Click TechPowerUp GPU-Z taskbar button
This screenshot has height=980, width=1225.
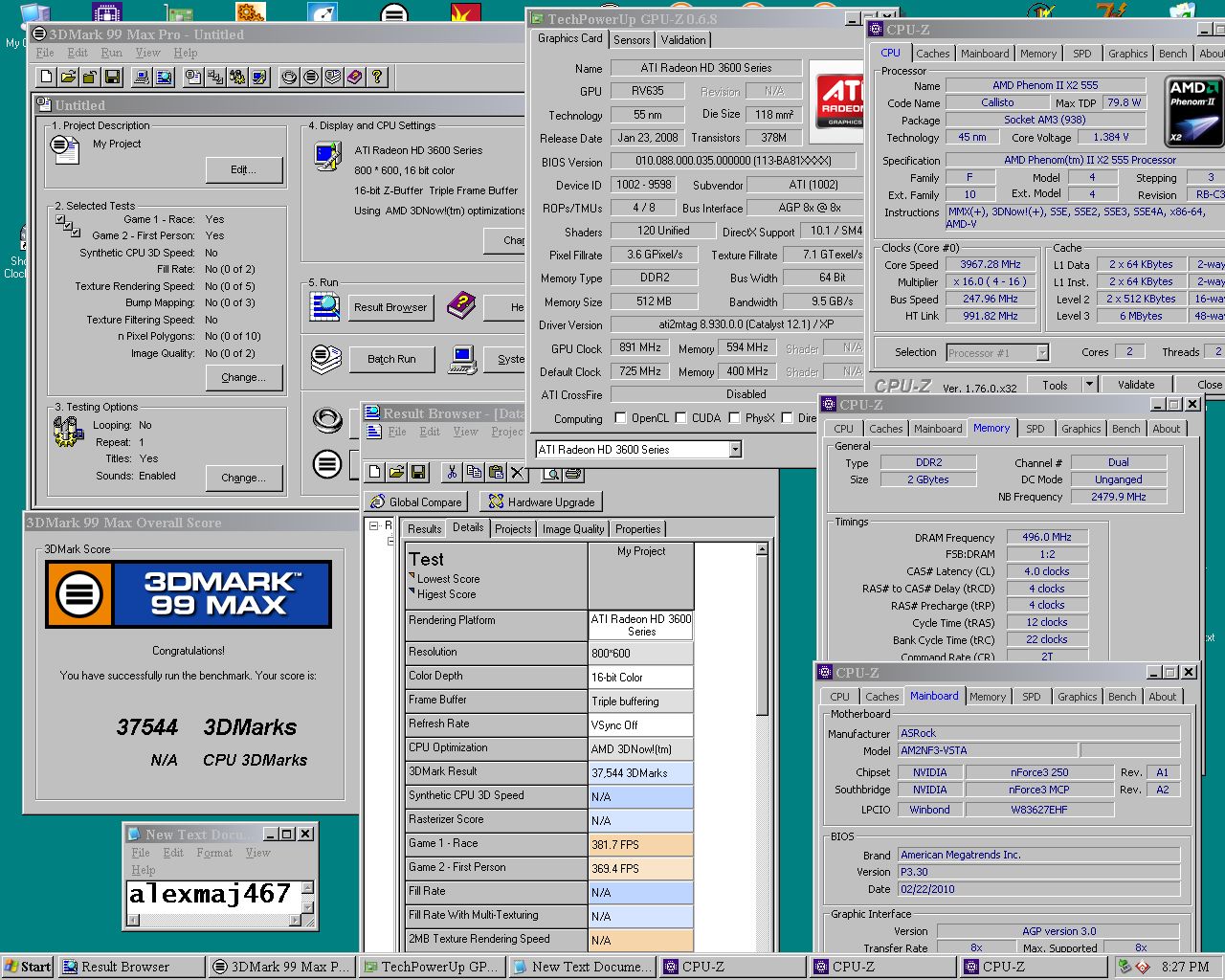click(432, 967)
